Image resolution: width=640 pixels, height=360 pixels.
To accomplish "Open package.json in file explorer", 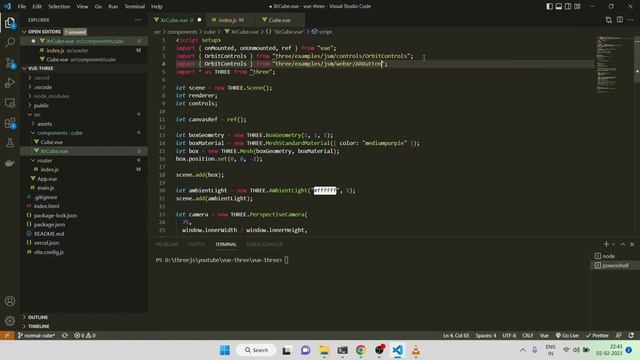I will click(49, 224).
